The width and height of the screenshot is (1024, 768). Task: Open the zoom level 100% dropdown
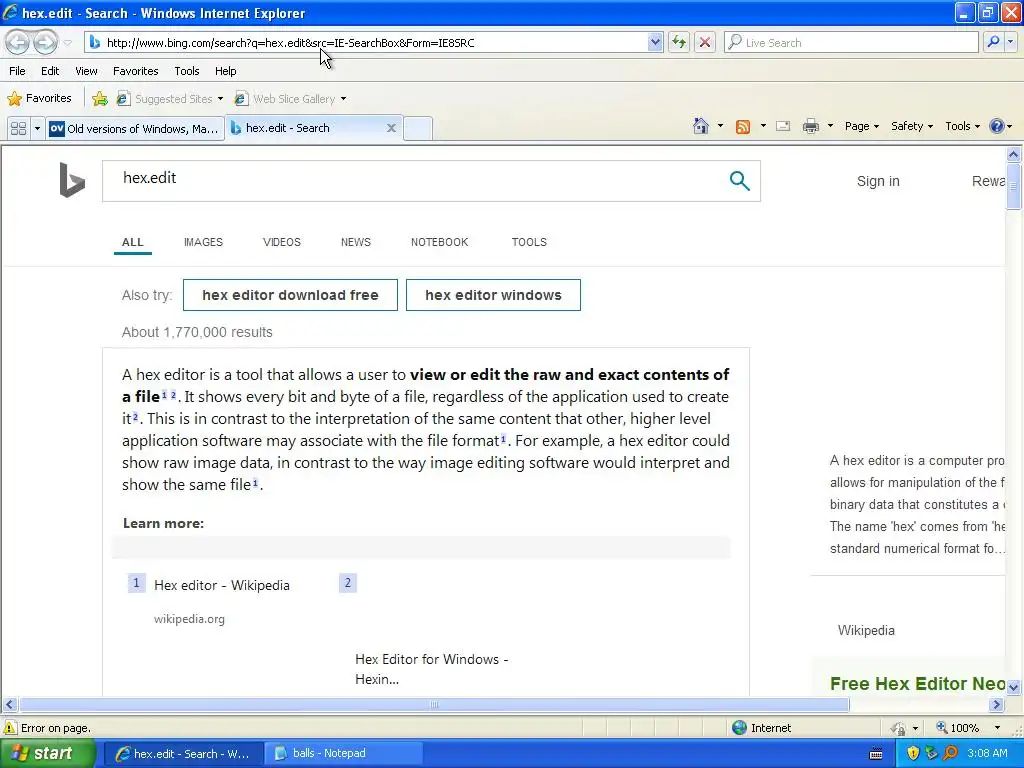997,728
